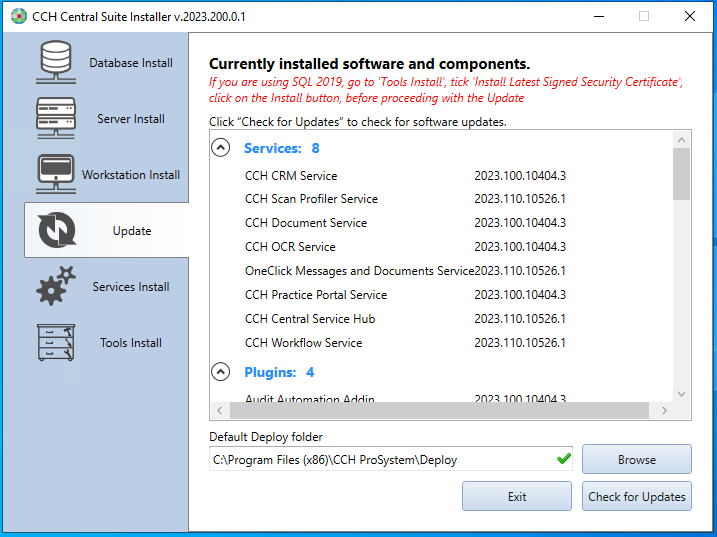Viewport: 717px width, 537px height.
Task: Click the Update circular arrows icon
Action: coord(57,230)
